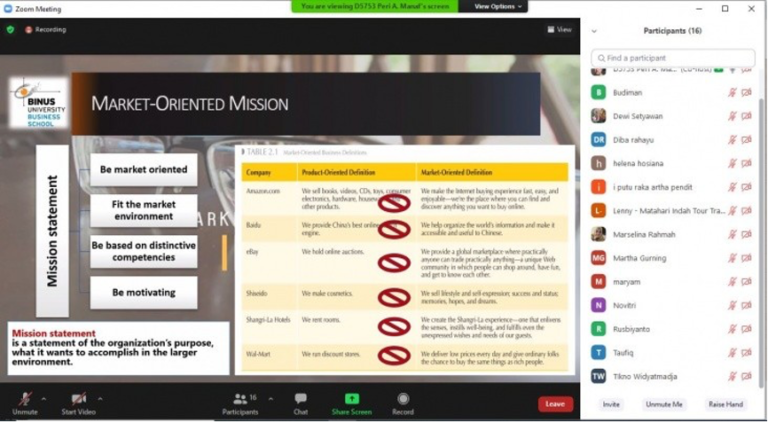Click the Recording indicator
The height and width of the screenshot is (423, 768).
46,29
